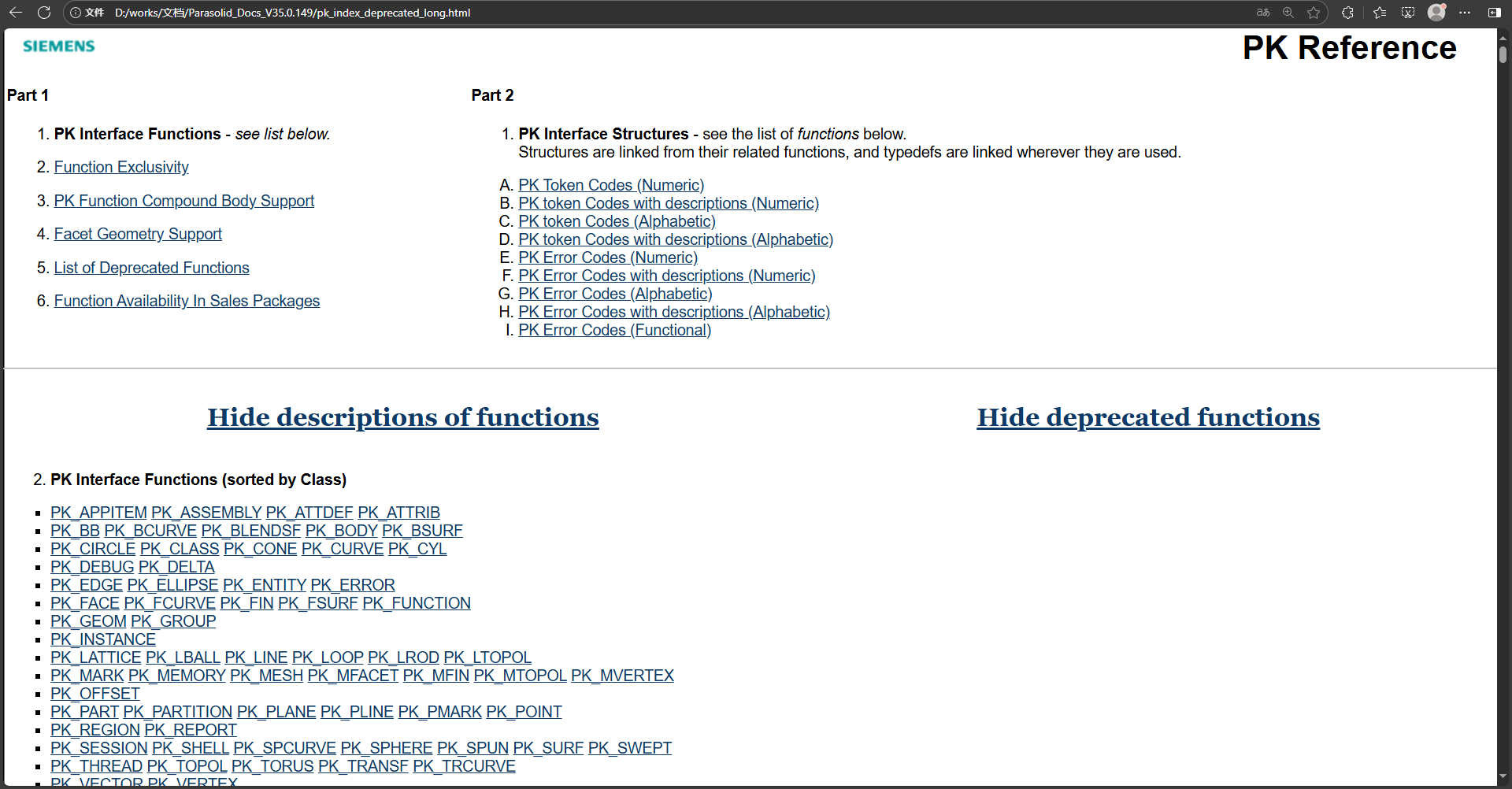Open PK Token Codes (Numeric)
The height and width of the screenshot is (789, 1512).
(611, 185)
